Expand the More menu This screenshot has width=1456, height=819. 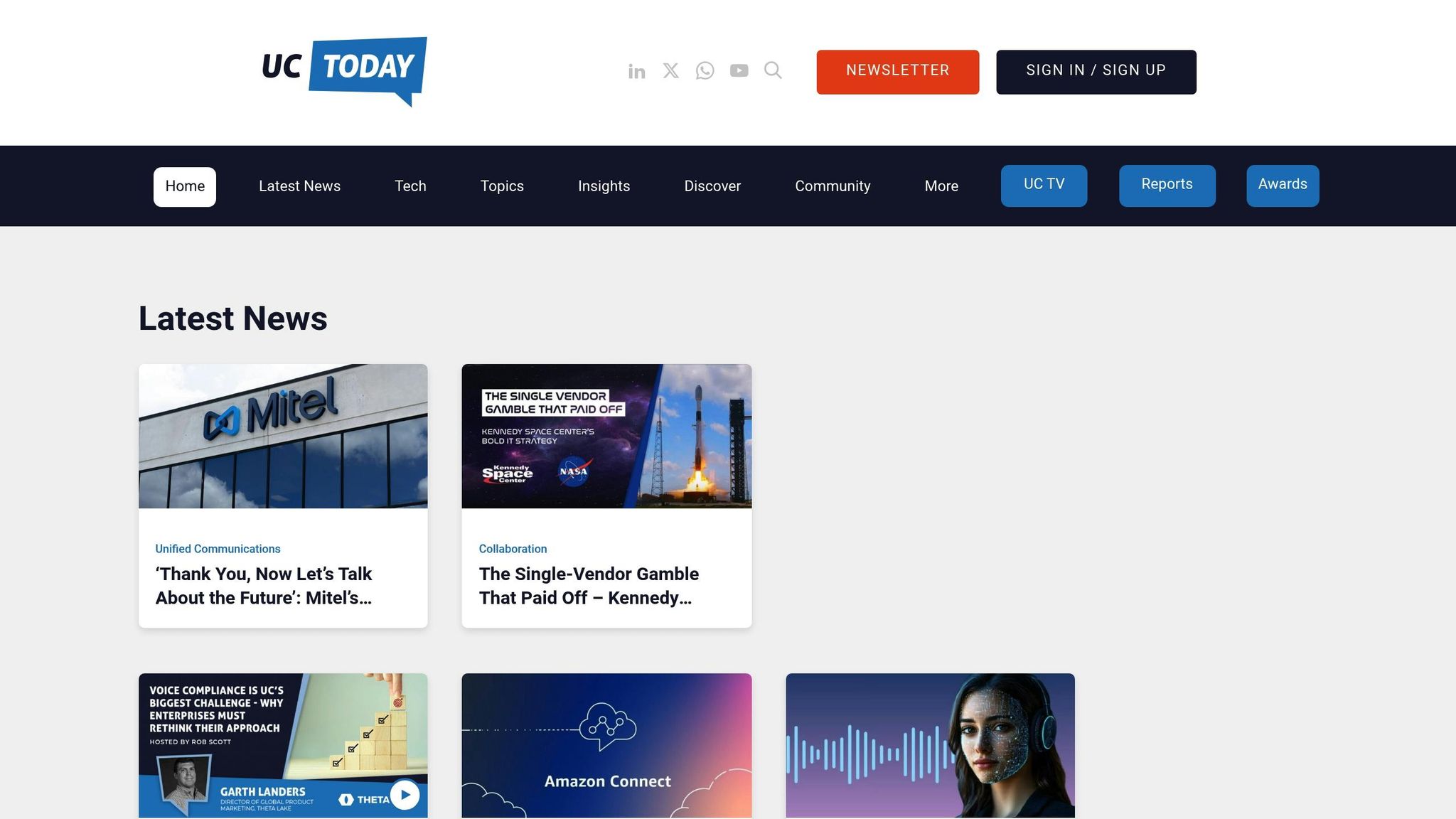click(941, 186)
